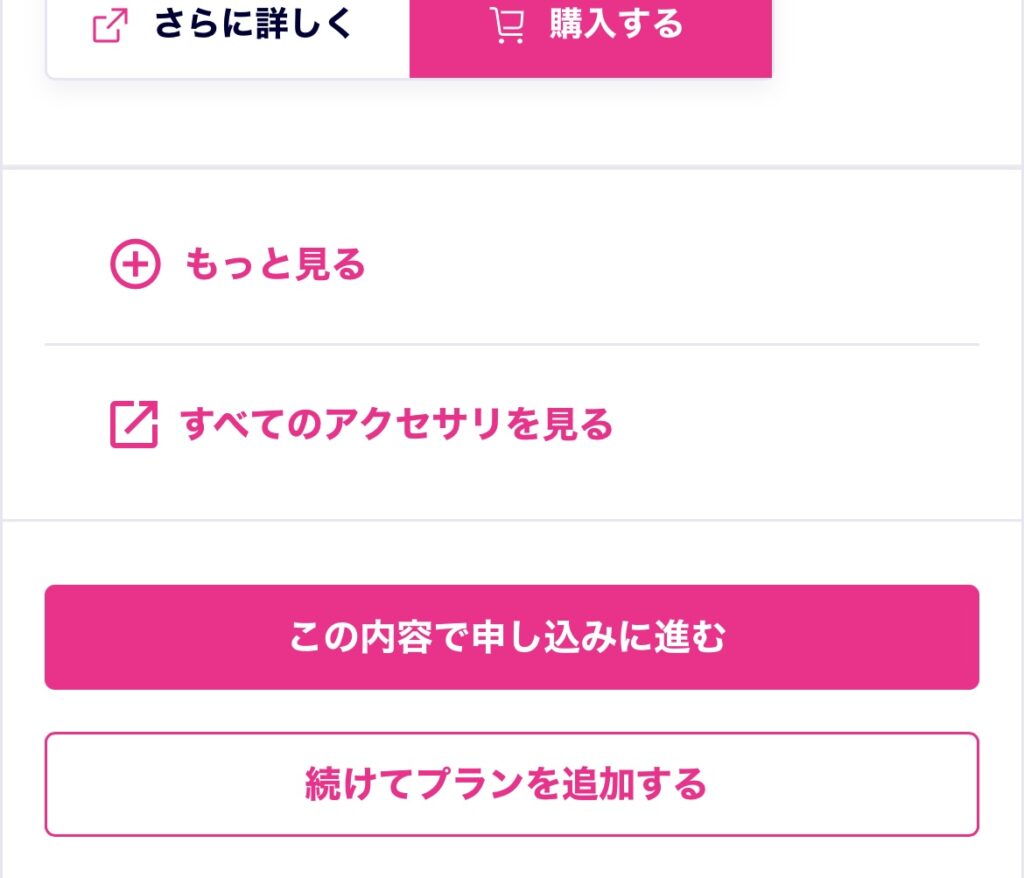1024x878 pixels.
Task: Proceed to application with the pink button
Action: (x=511, y=637)
